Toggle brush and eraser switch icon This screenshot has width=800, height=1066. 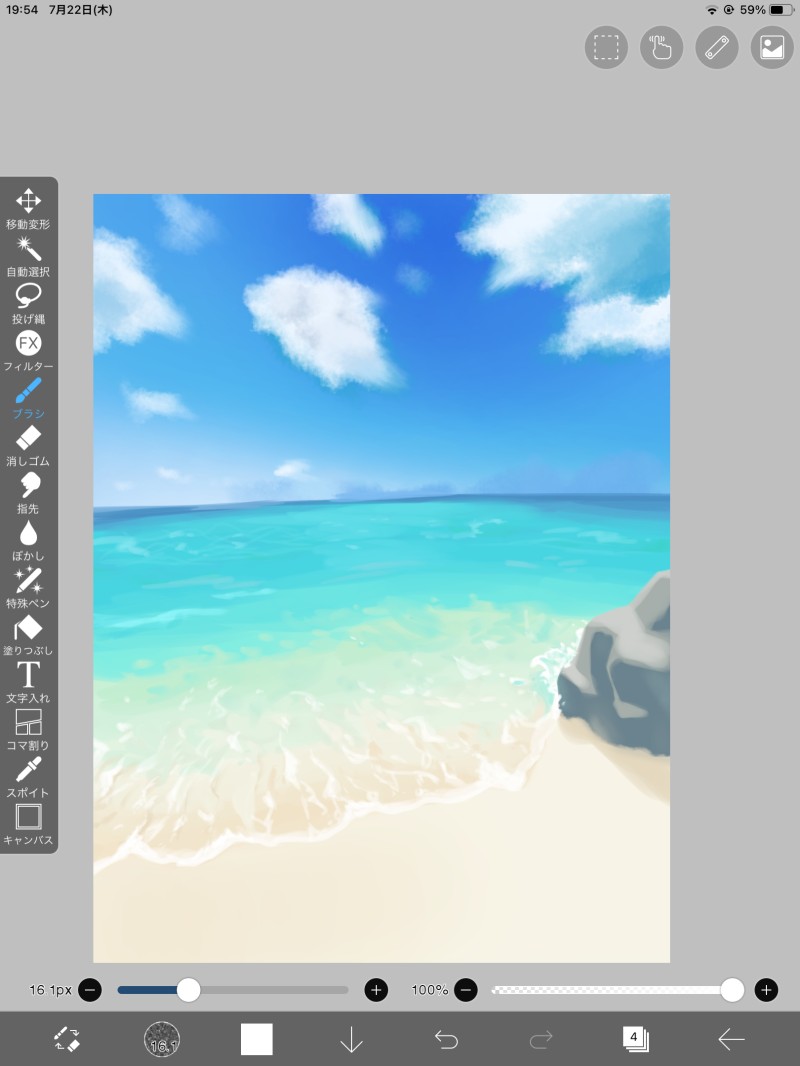[x=67, y=1039]
